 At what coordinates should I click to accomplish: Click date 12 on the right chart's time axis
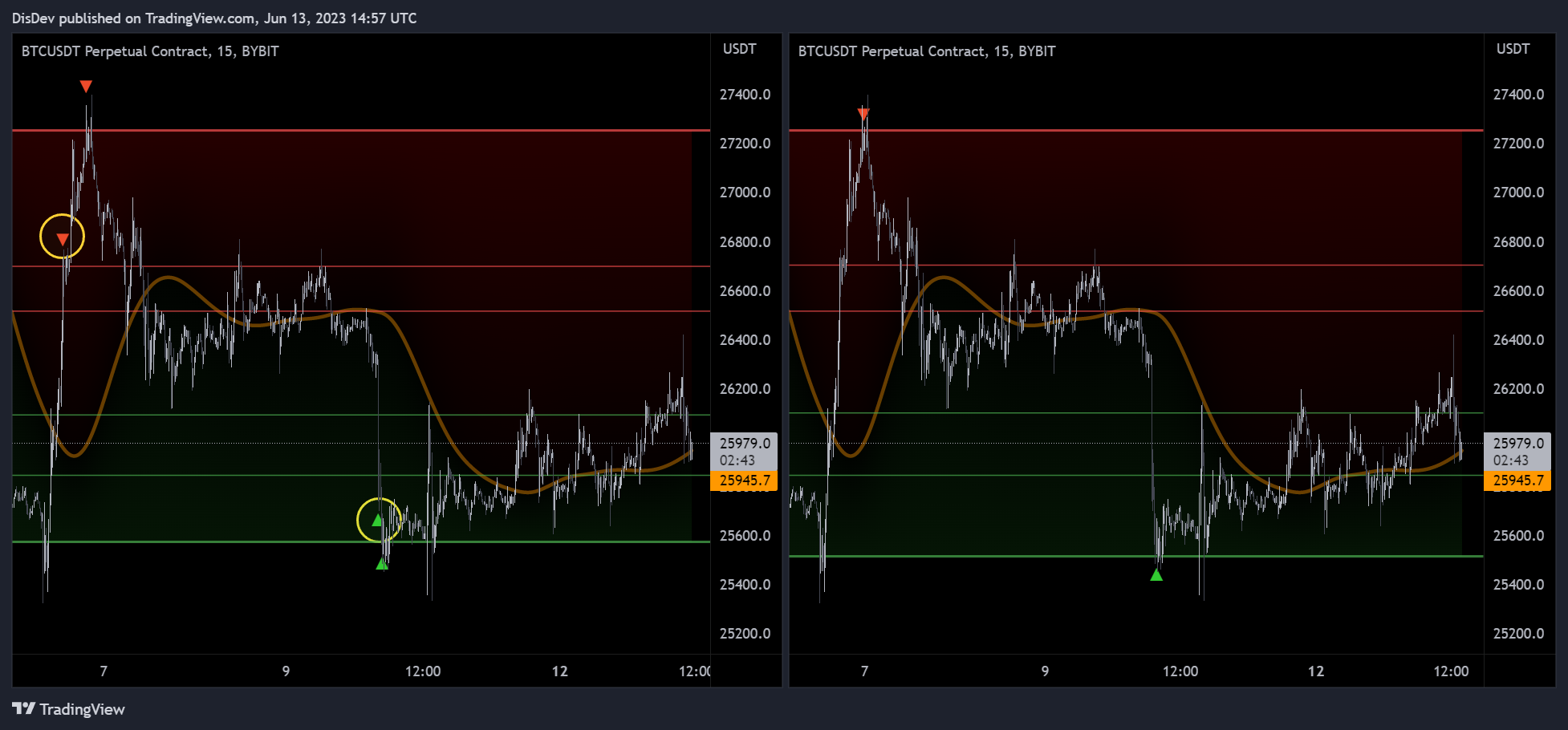tap(1316, 671)
